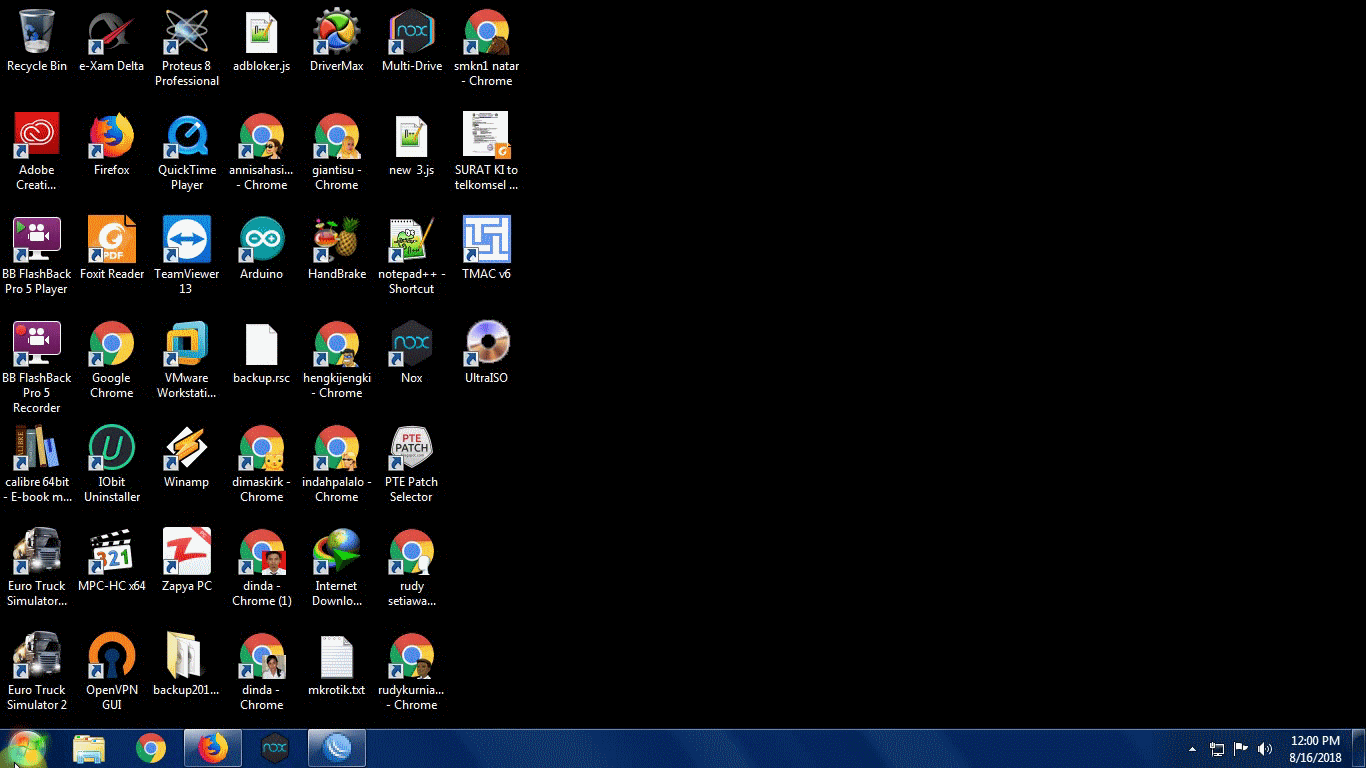Image resolution: width=1366 pixels, height=768 pixels.
Task: Launch TeamViewer 13 shortcut
Action: pos(187,256)
